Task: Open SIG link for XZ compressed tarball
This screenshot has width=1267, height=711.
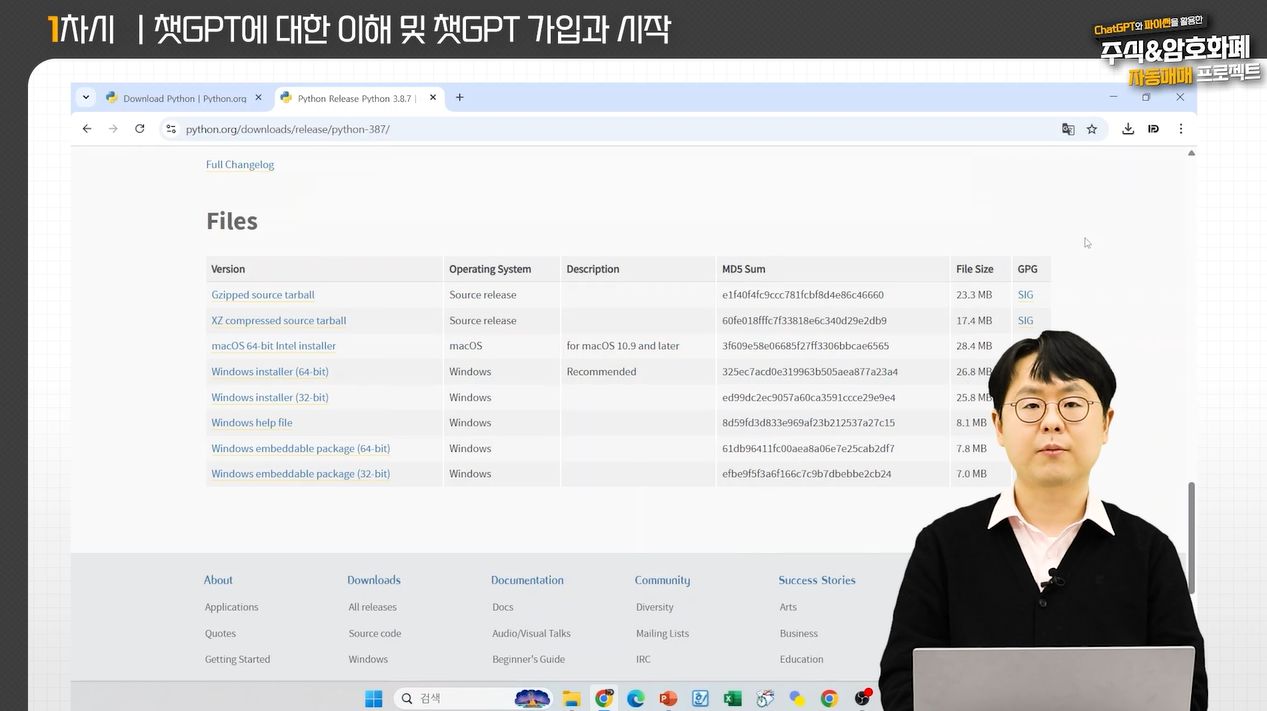Action: coord(1025,321)
